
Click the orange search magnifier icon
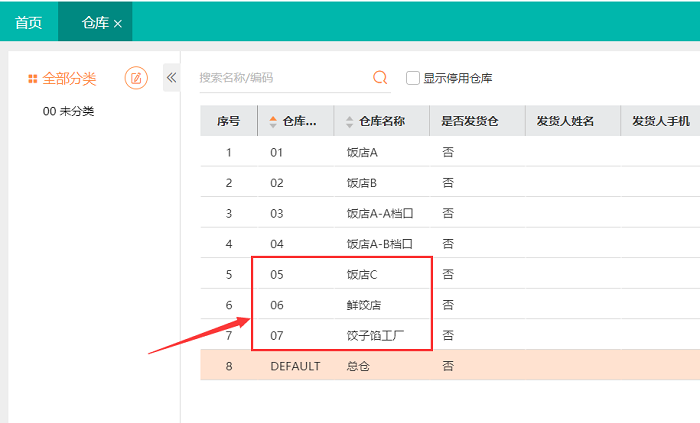pyautogui.click(x=380, y=77)
